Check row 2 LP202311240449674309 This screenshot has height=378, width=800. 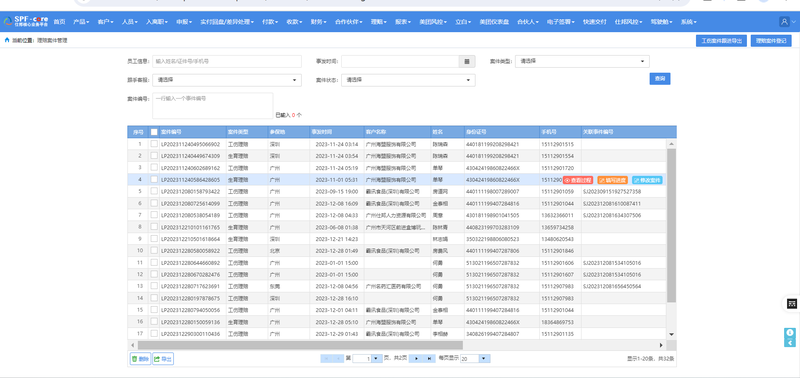point(154,156)
